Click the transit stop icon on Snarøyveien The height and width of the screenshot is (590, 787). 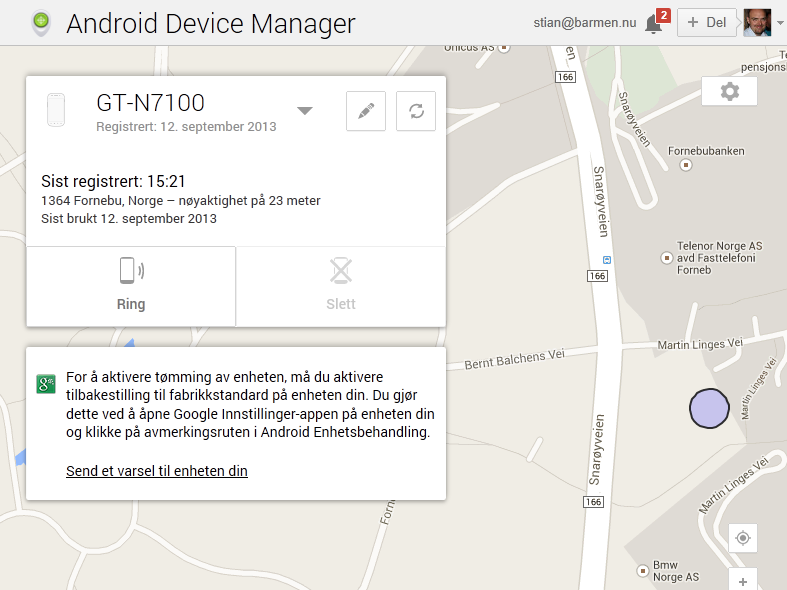(607, 260)
